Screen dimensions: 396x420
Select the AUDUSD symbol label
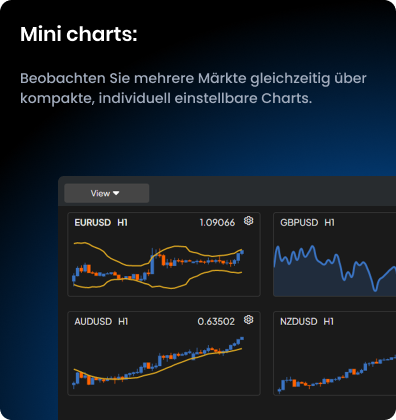pyautogui.click(x=93, y=322)
